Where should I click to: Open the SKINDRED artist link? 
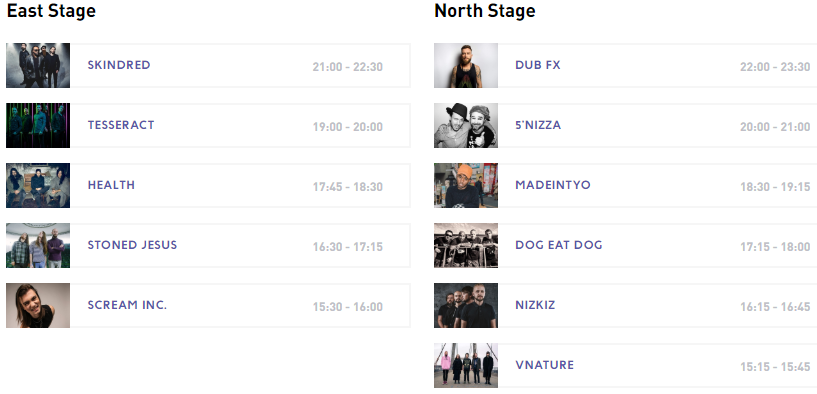(x=119, y=65)
